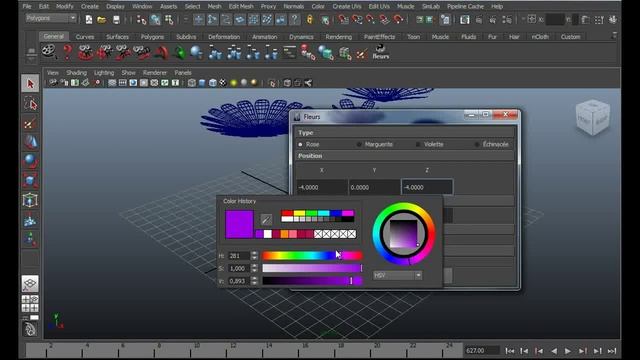Screen dimensions: 640x360
Task: Click play backward button
Action: (x=554, y=351)
